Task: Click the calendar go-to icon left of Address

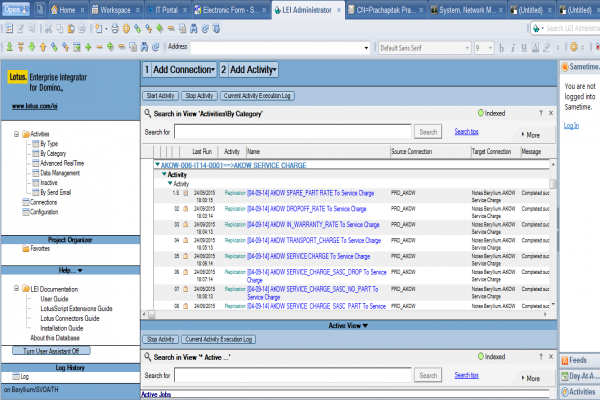Action: tap(77, 47)
